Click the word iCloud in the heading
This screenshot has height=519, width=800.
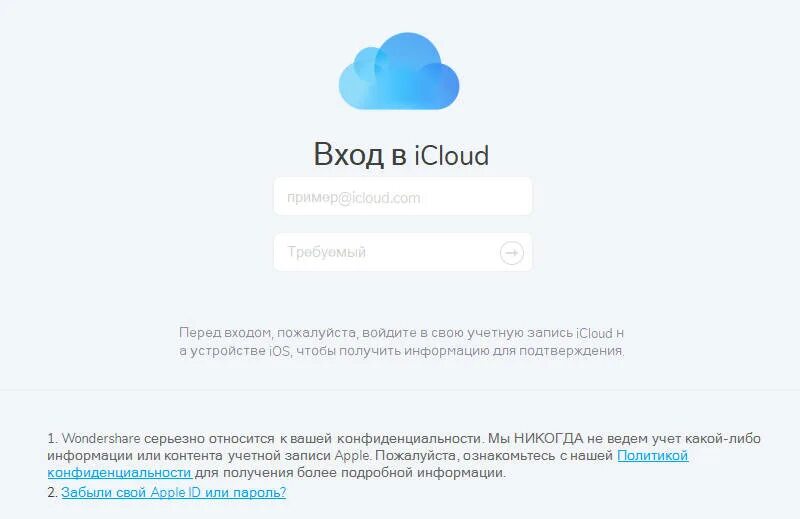452,155
